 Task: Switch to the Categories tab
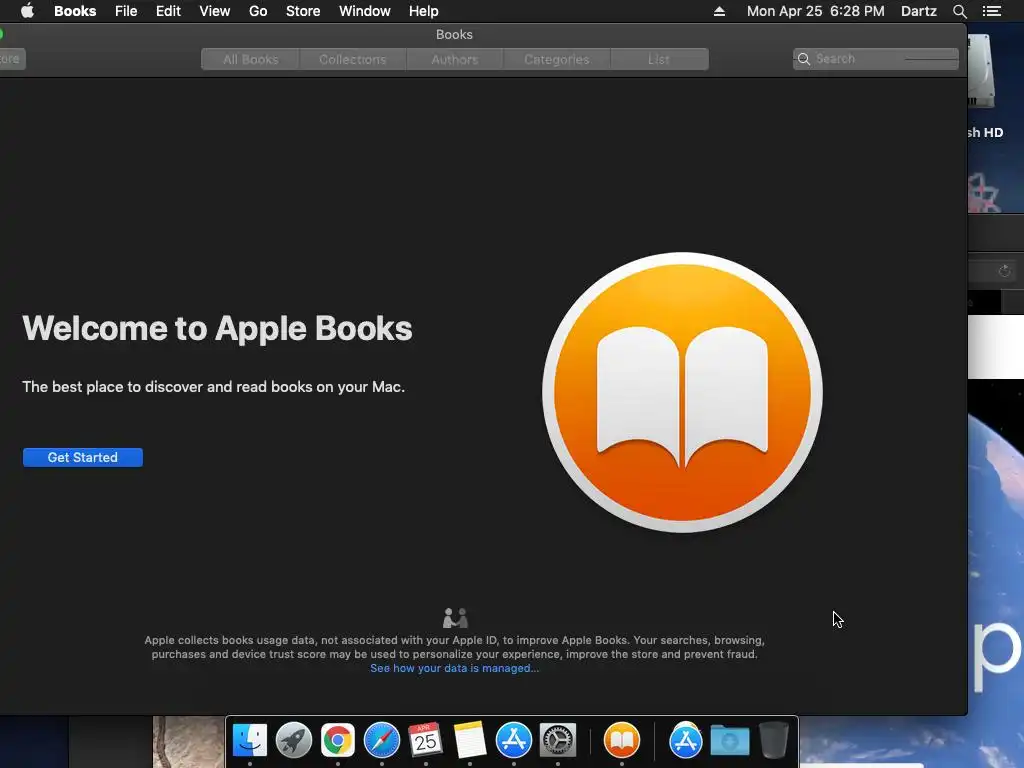[x=556, y=59]
